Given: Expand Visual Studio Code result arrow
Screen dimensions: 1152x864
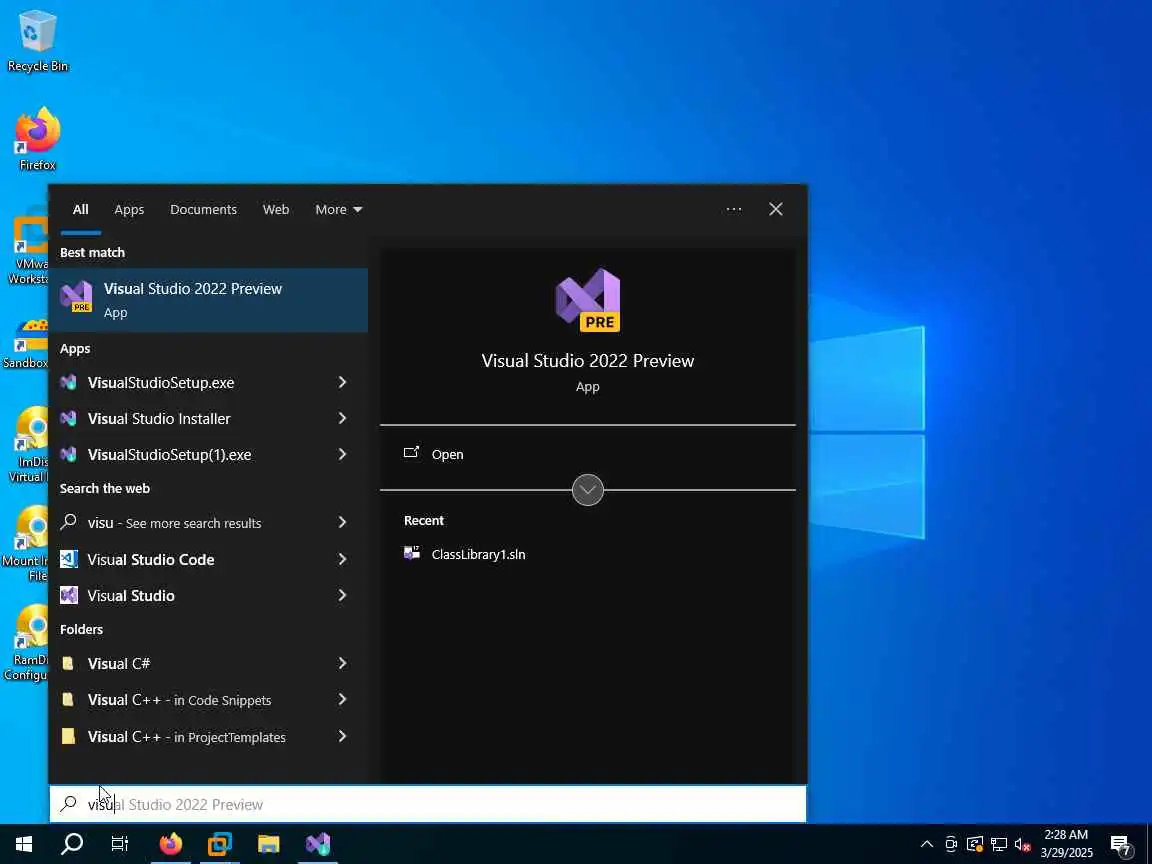Looking at the screenshot, I should pyautogui.click(x=342, y=559).
